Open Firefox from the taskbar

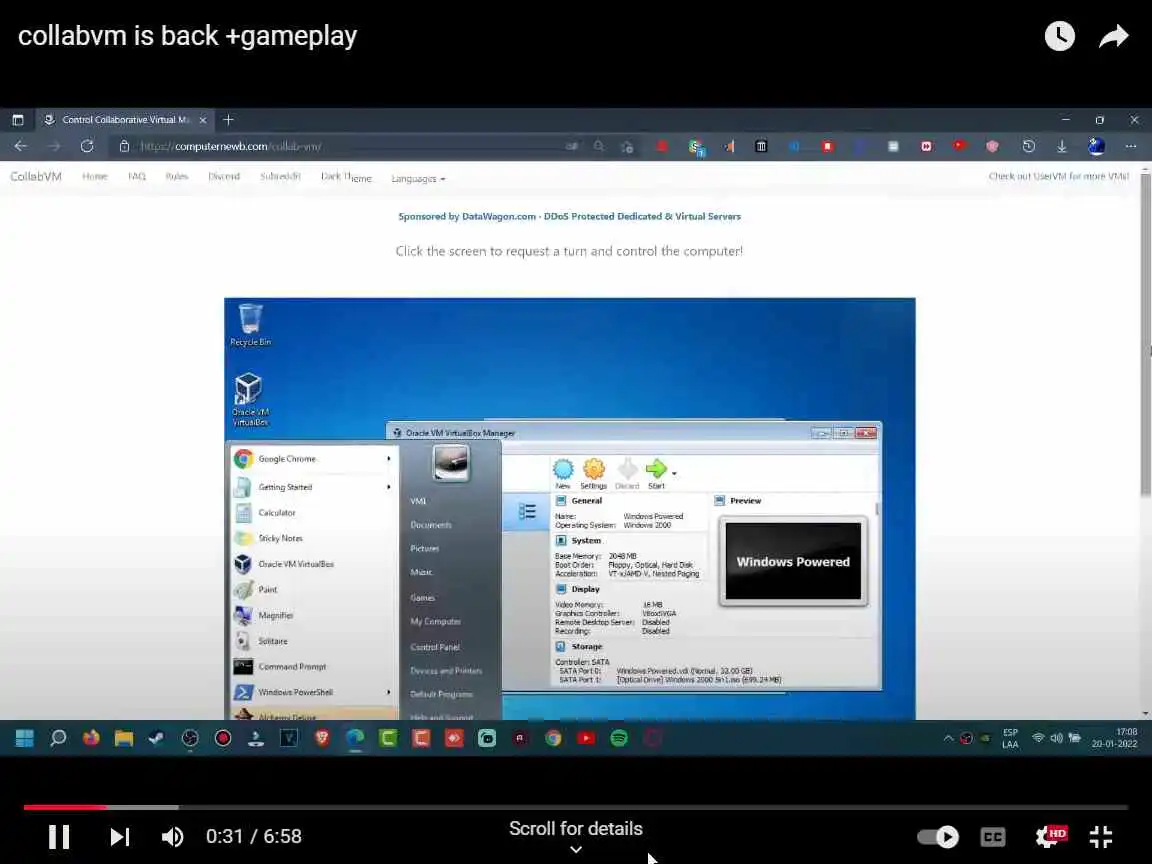pyautogui.click(x=91, y=738)
